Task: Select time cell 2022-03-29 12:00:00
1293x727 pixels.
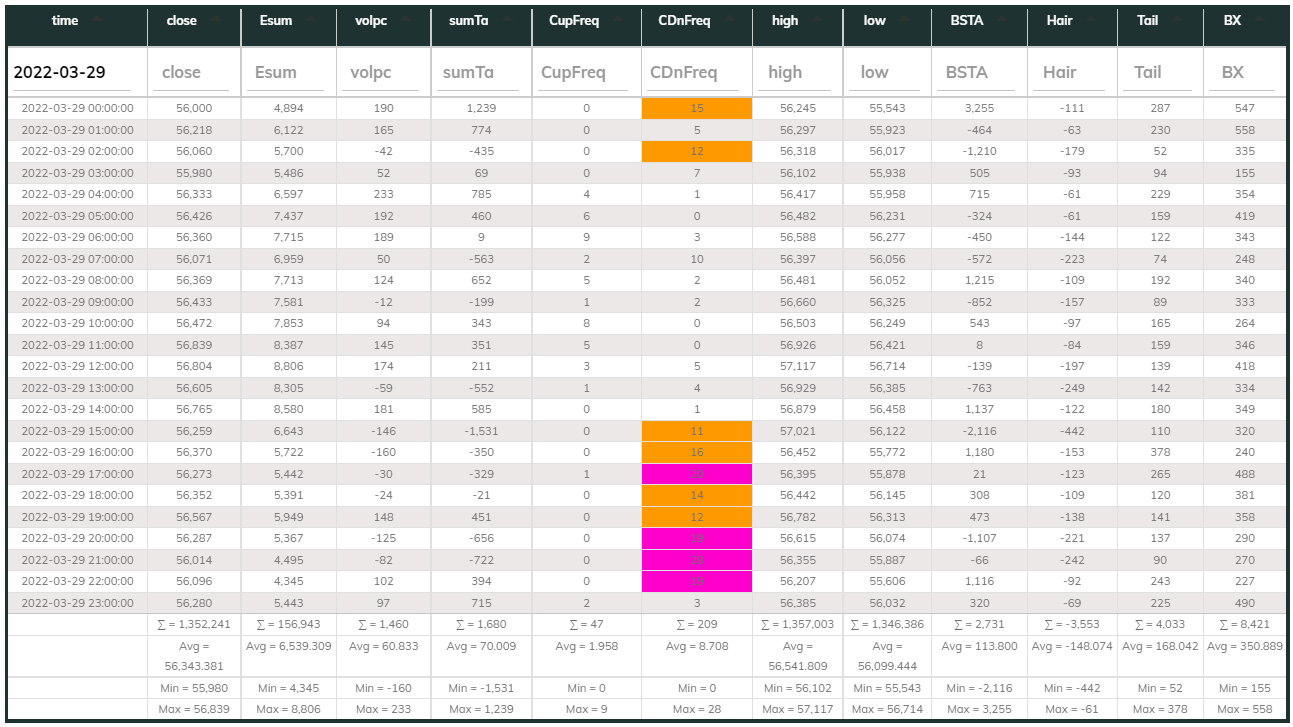Action: pyautogui.click(x=77, y=366)
